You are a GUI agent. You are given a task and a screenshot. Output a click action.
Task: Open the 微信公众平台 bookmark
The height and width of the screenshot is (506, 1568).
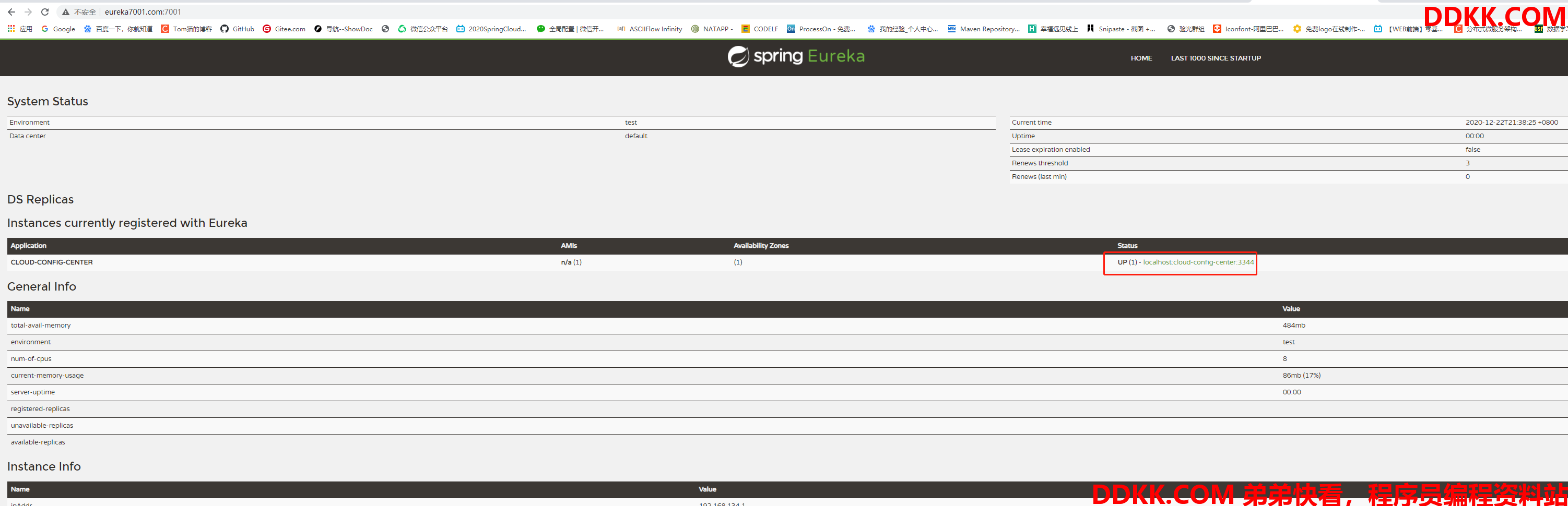coord(423,29)
